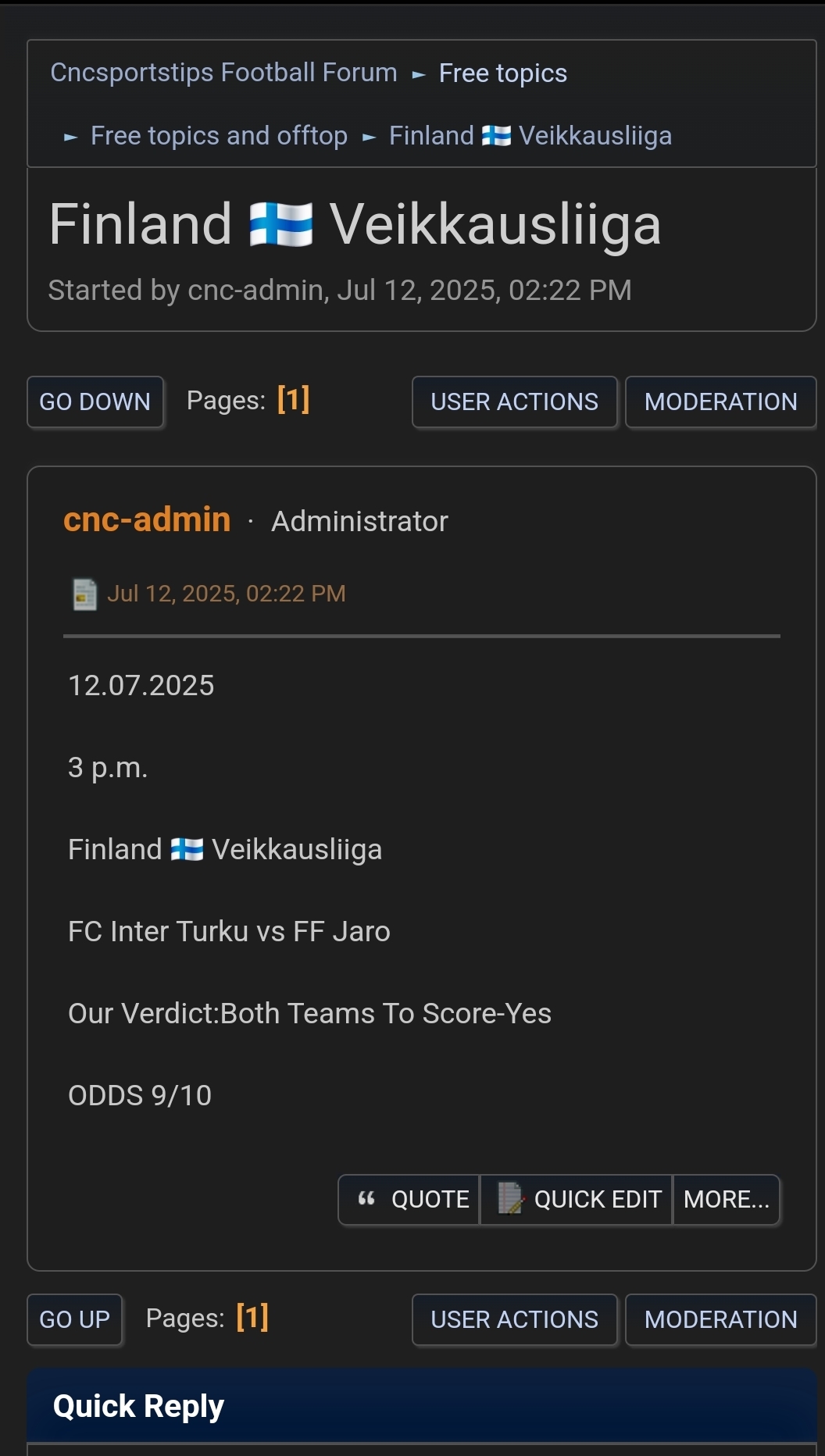Click the Finland flag icon in breadcrumb
The image size is (825, 1456).
click(496, 136)
